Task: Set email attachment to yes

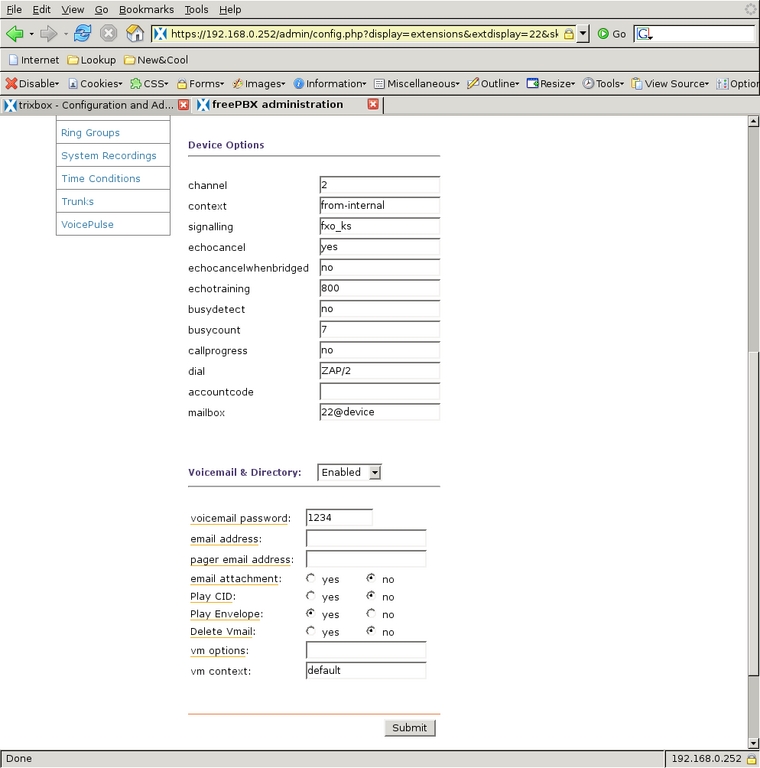Action: pyautogui.click(x=311, y=578)
